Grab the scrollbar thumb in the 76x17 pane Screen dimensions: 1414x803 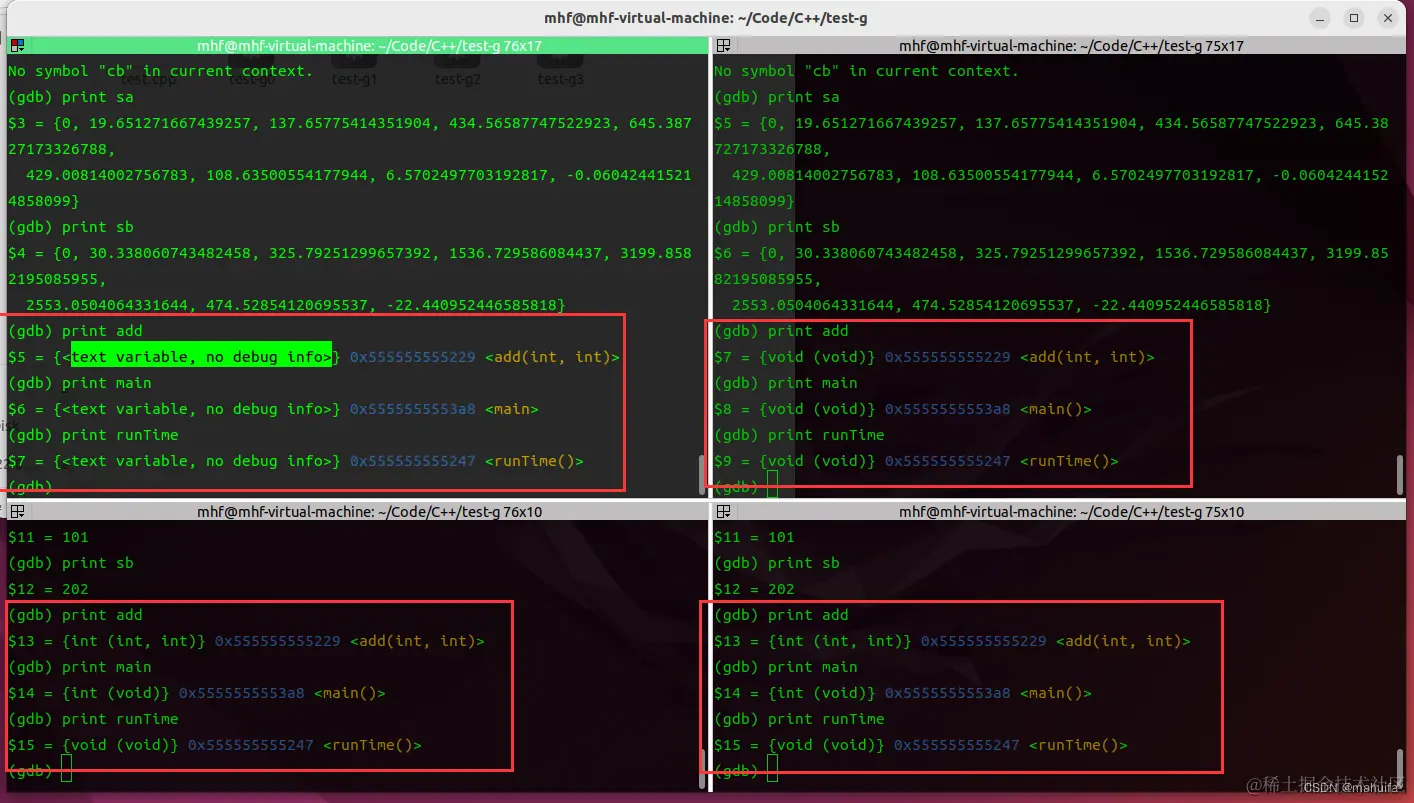pyautogui.click(x=700, y=475)
